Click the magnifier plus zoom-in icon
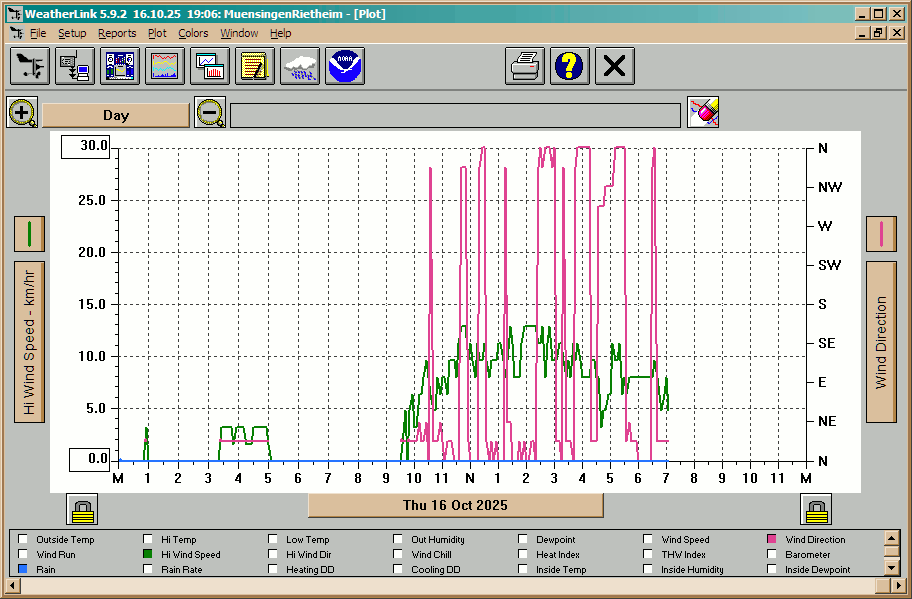Viewport: 912px width, 599px height. 22,112
